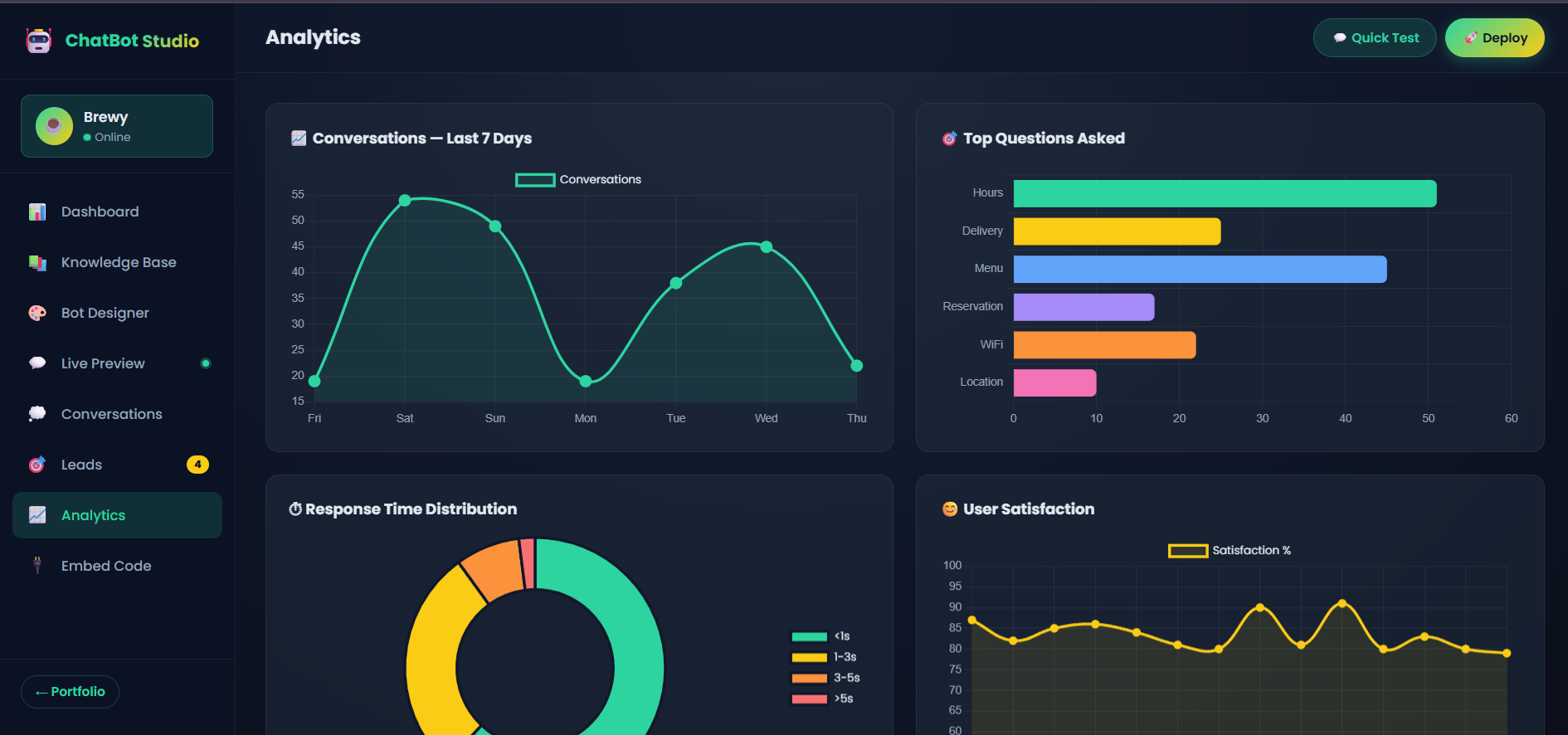Toggle the 3-5s legend entry
This screenshot has width=1568, height=735.
826,678
